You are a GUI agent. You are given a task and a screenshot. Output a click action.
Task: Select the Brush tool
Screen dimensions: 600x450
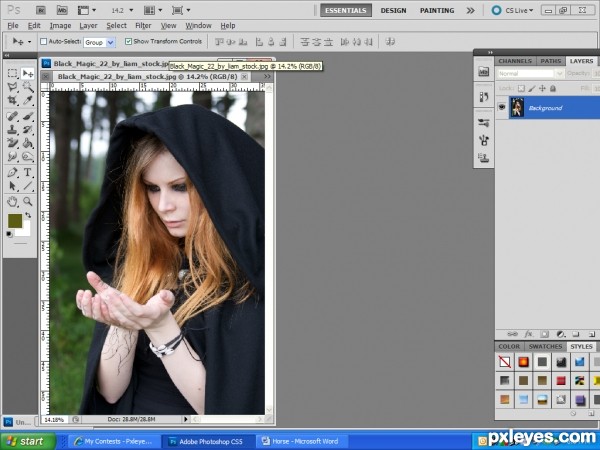tap(28, 116)
